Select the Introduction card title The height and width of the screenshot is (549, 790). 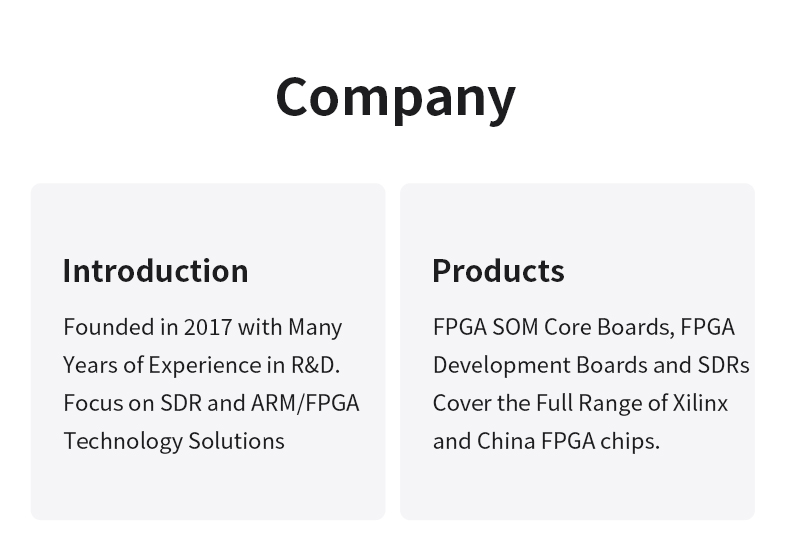click(x=155, y=271)
